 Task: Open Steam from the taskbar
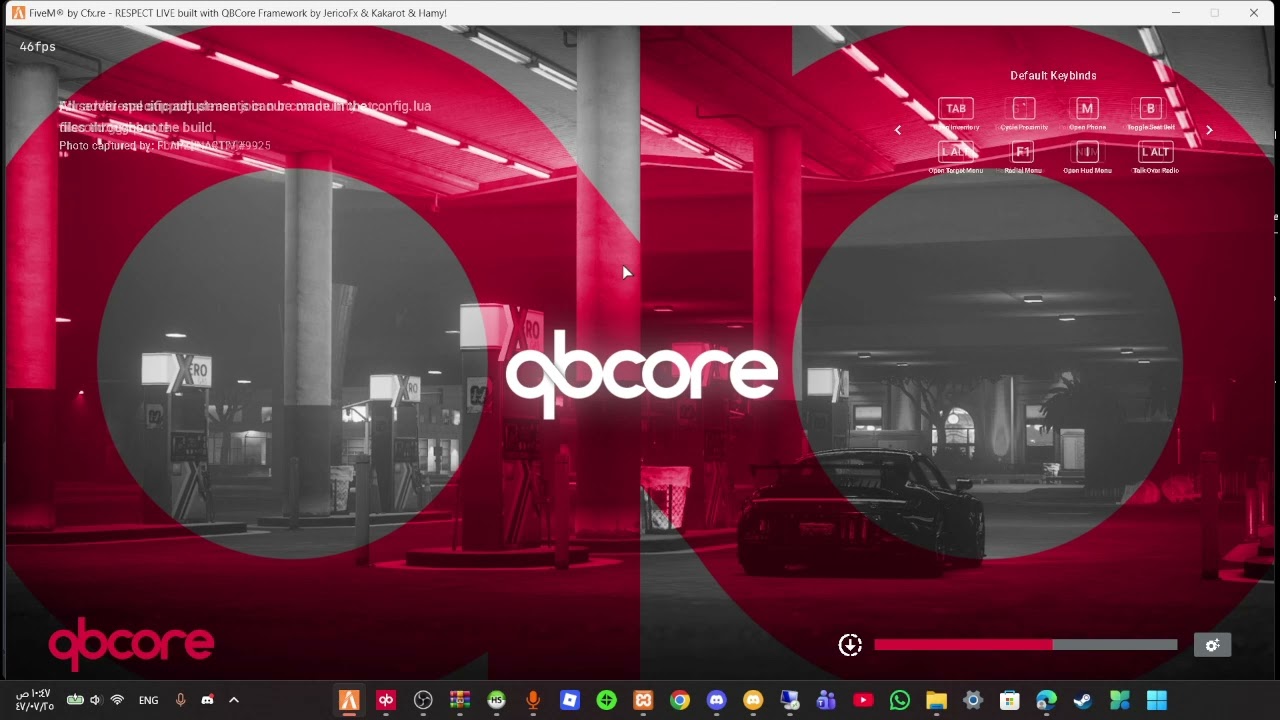[x=1083, y=700]
